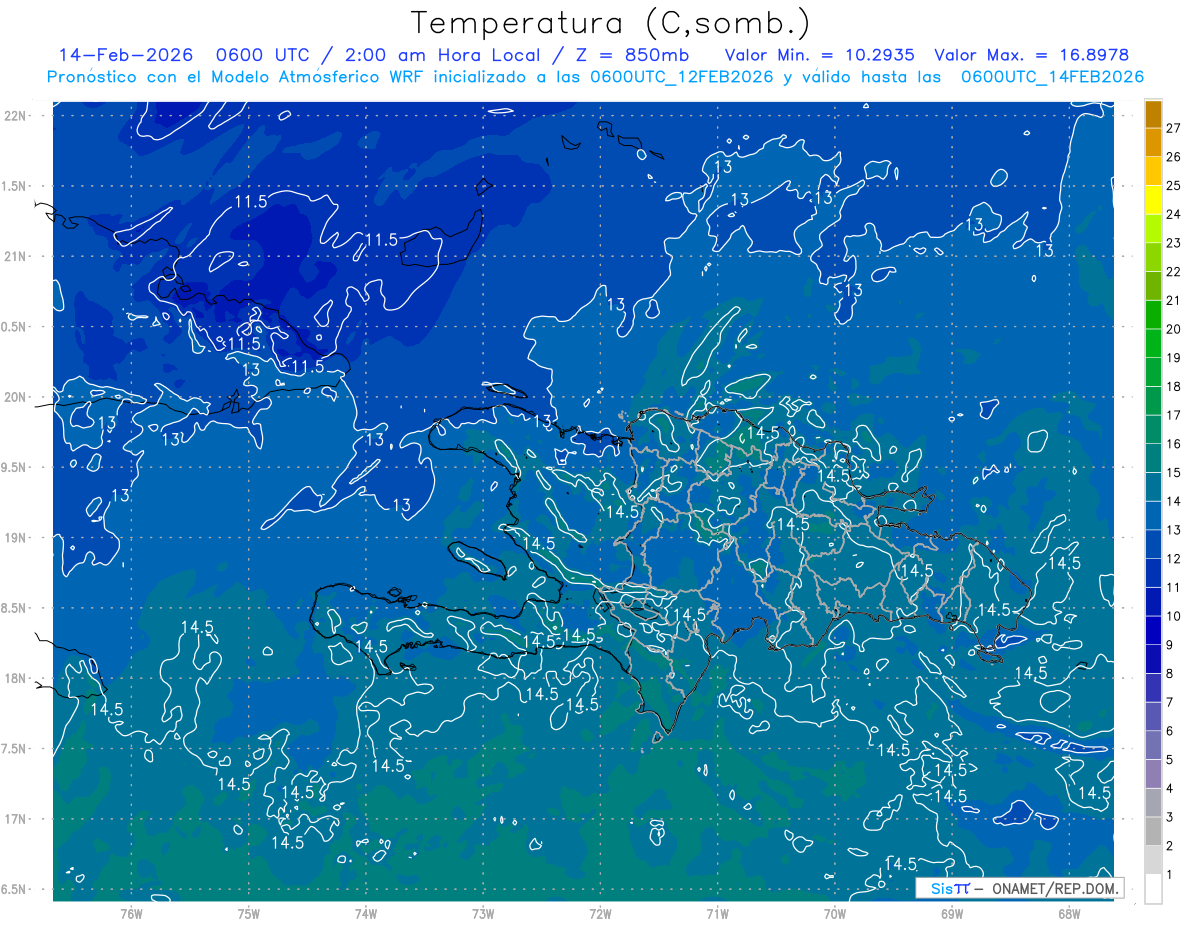Click the color scale value '14'
The height and width of the screenshot is (927, 1200).
click(x=1173, y=501)
